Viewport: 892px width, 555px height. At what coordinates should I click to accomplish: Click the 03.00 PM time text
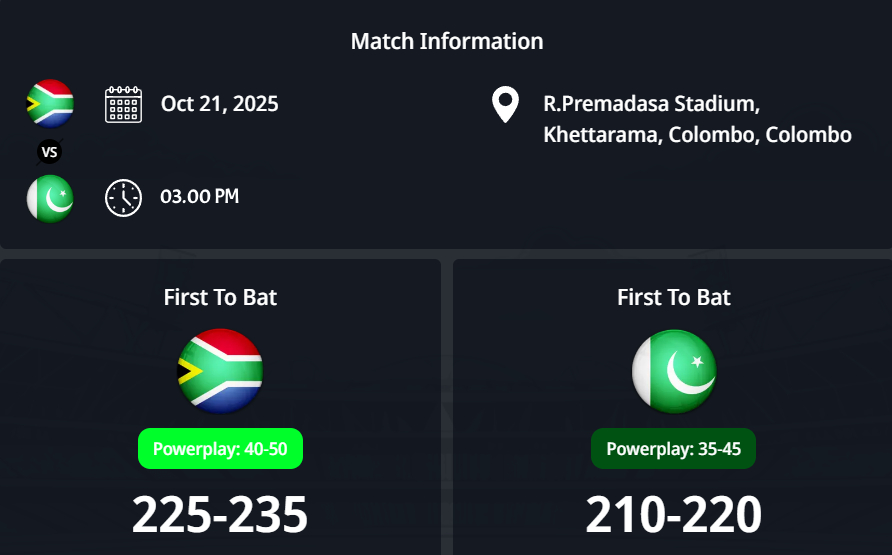[x=200, y=197]
